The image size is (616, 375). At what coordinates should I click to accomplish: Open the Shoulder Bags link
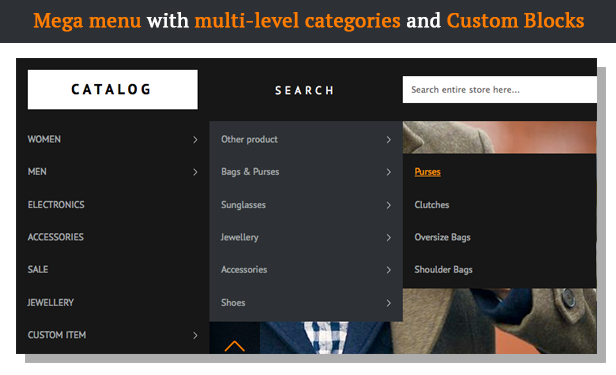[x=444, y=270]
